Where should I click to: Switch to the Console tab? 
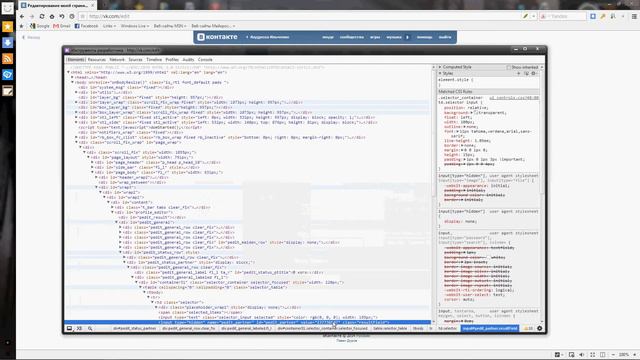205,60
